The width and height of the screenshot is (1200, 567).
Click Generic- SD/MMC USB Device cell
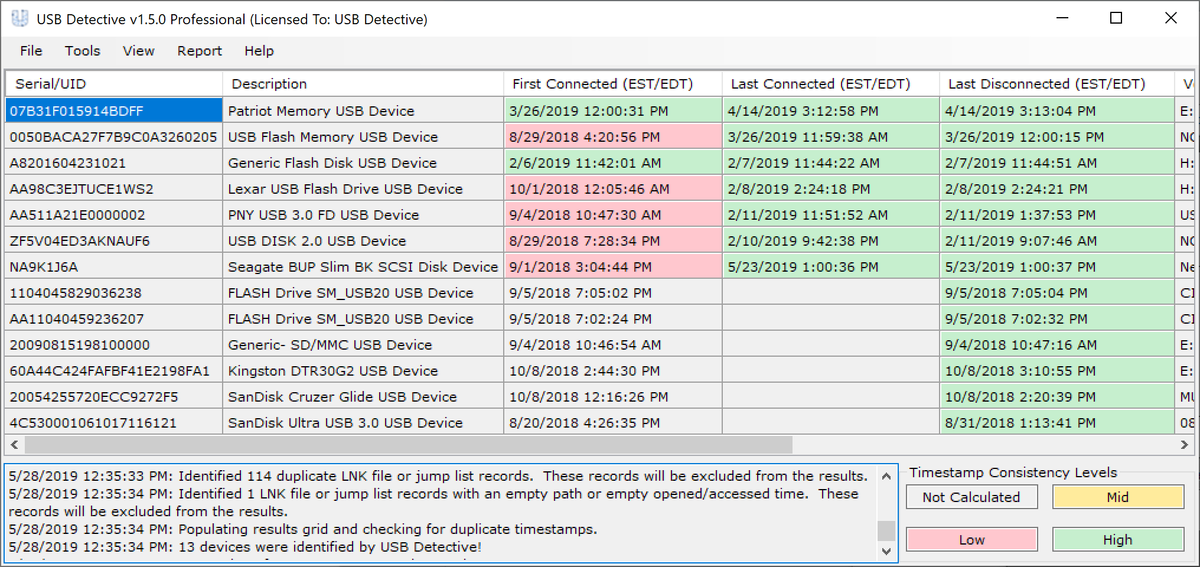coord(363,345)
